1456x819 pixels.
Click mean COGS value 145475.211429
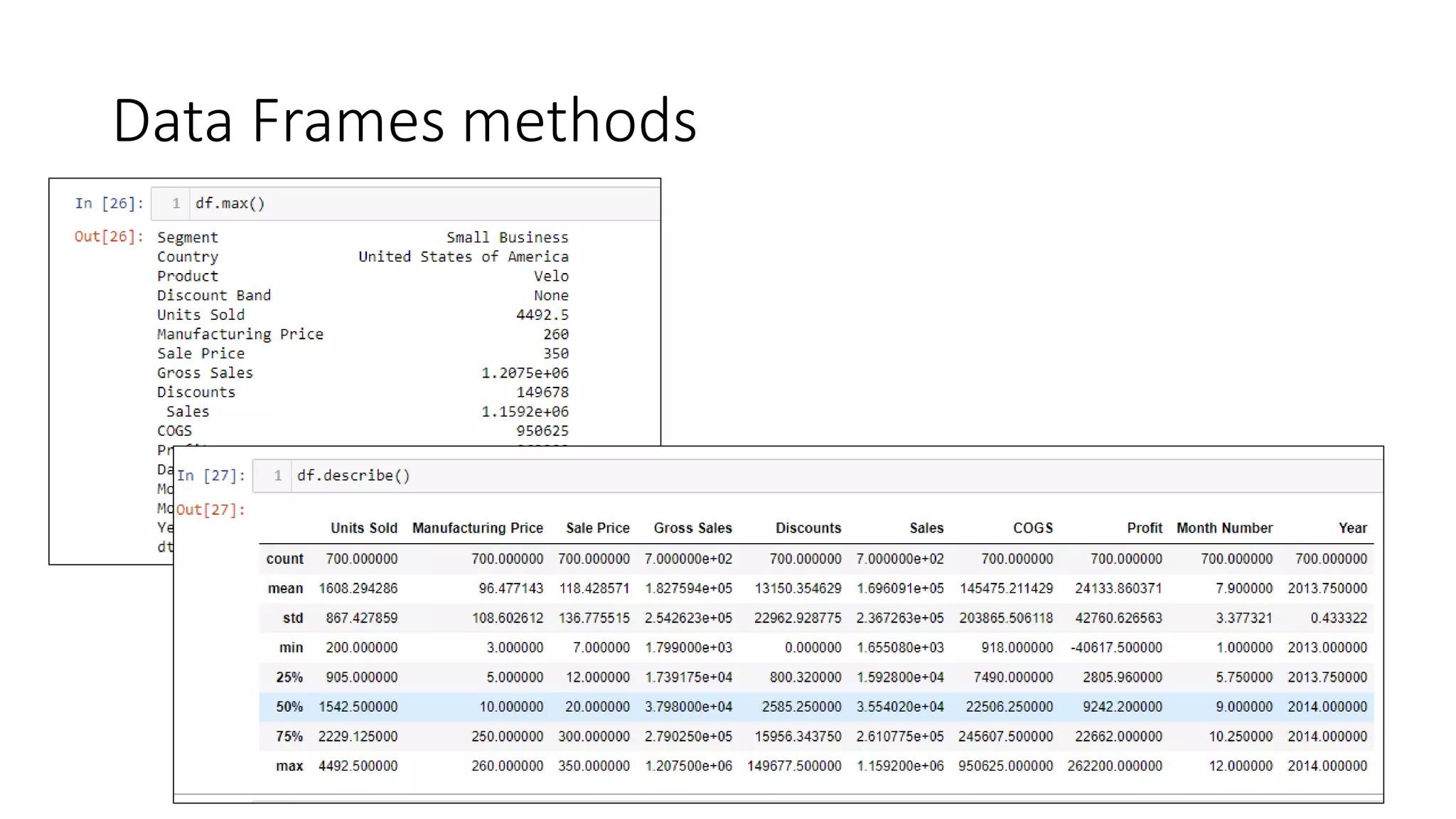(x=1007, y=589)
